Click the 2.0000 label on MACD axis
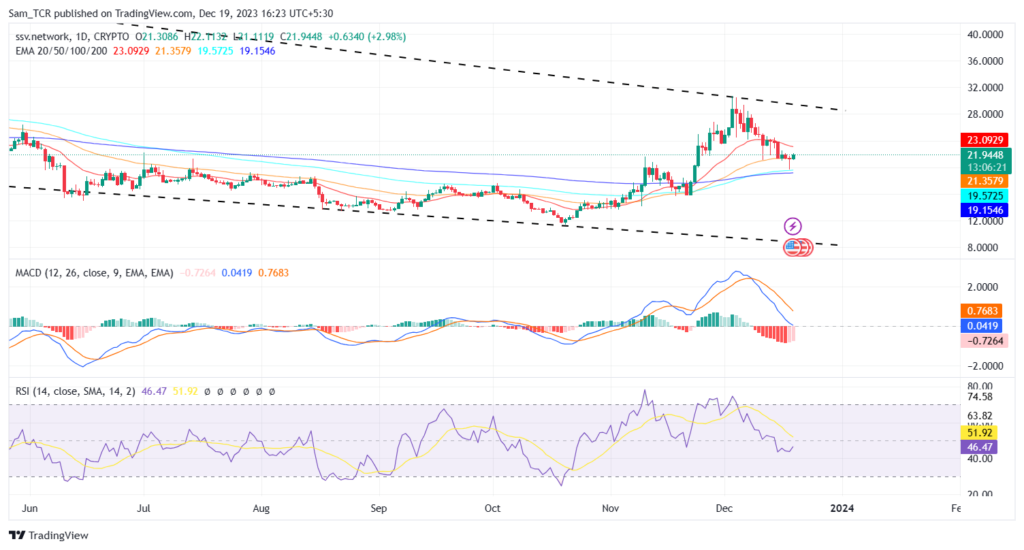The image size is (1024, 550). click(x=982, y=287)
